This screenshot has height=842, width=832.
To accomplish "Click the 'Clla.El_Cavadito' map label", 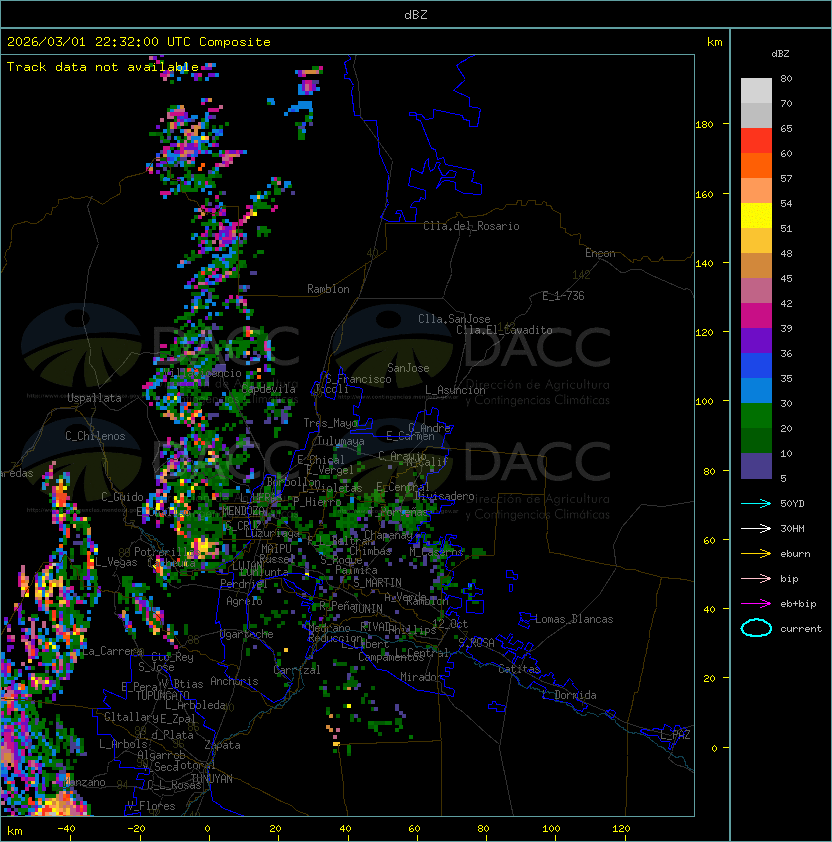I will pos(504,330).
